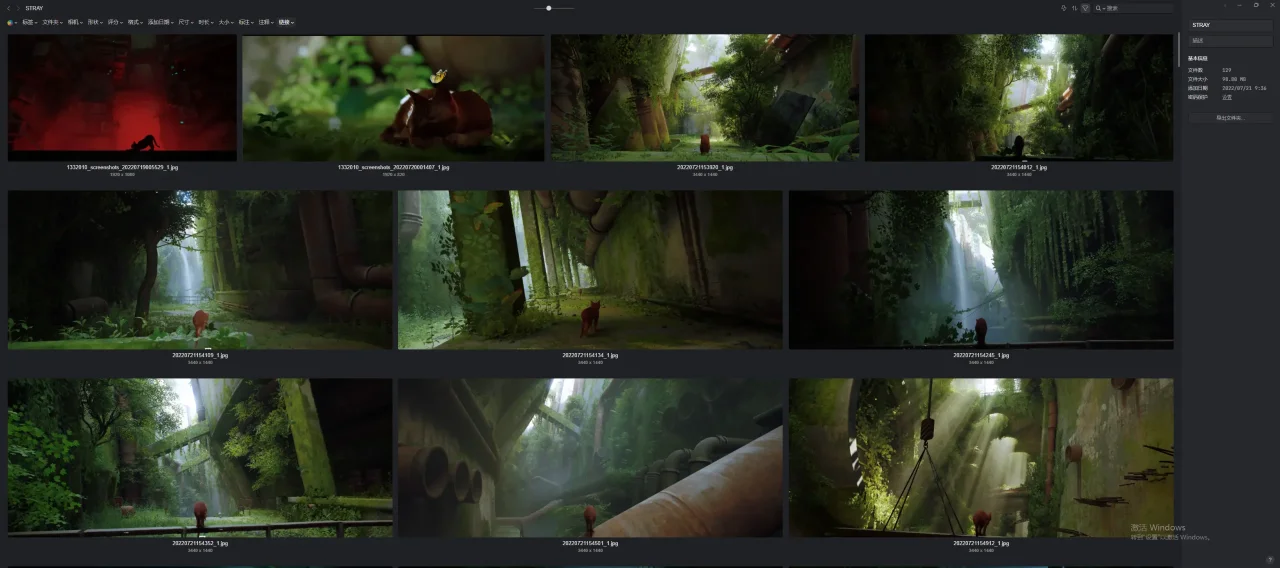The image size is (1280, 568).
Task: Open the 形状 filter dropdown
Action: [x=95, y=22]
